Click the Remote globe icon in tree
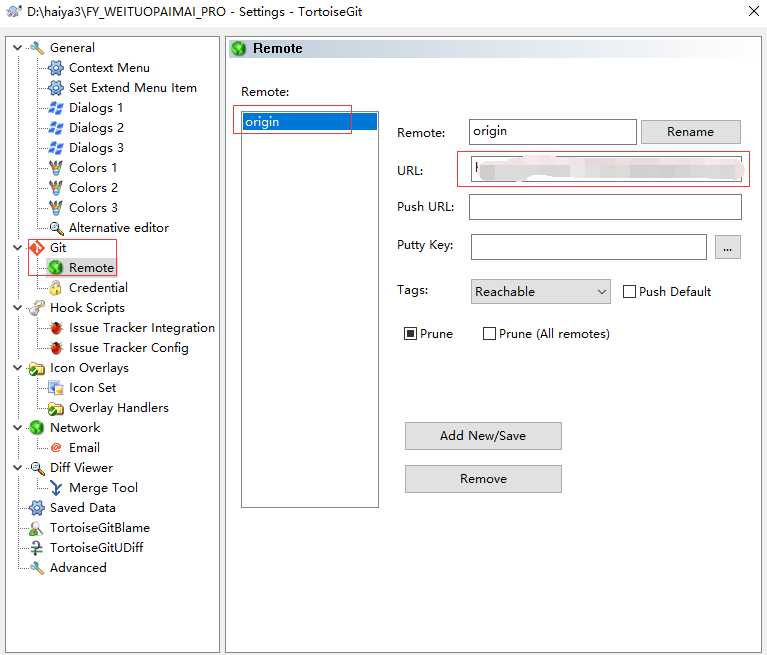 point(56,268)
